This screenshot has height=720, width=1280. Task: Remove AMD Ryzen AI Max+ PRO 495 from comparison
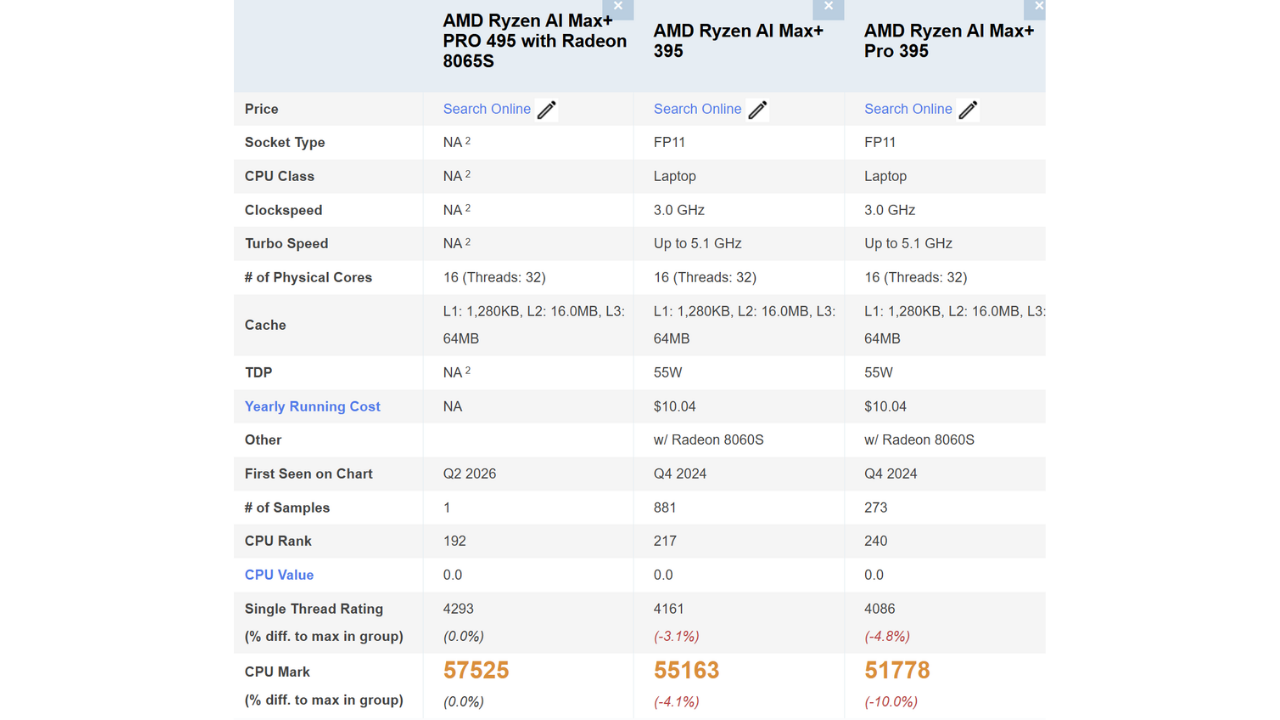[618, 8]
